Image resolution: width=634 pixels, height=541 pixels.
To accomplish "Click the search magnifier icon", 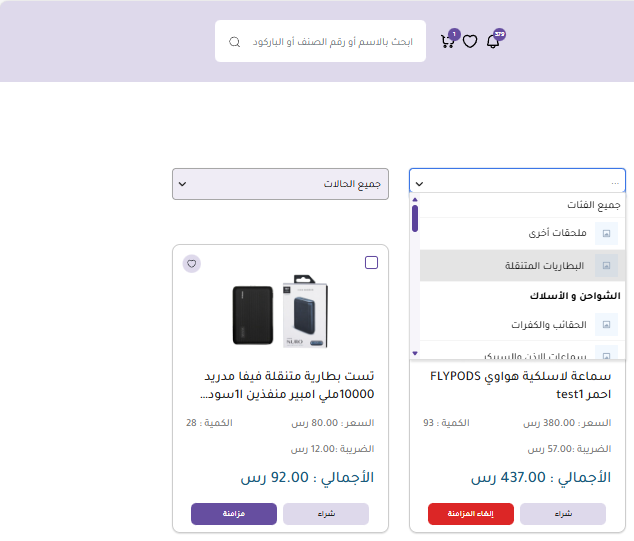I will point(234,42).
